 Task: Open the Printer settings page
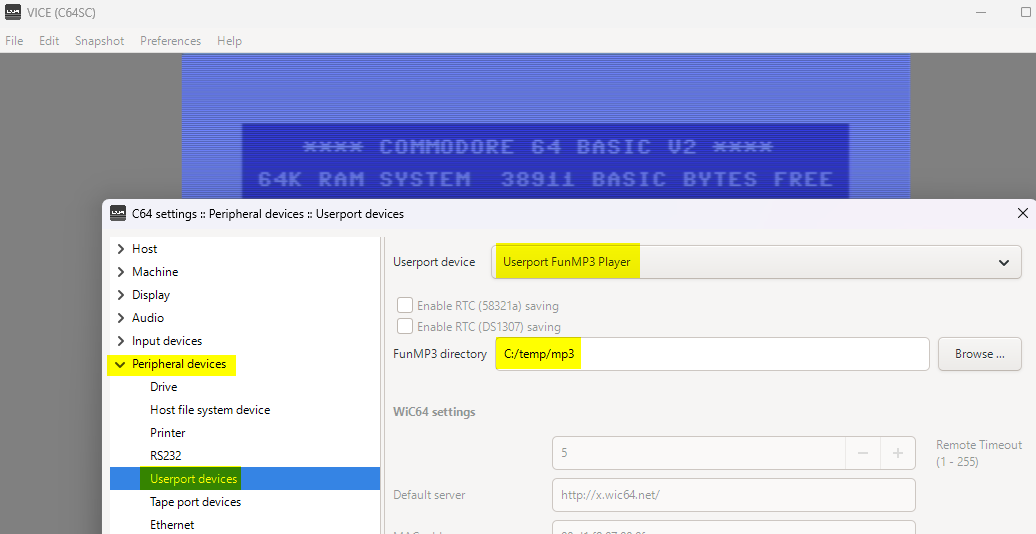coord(167,433)
